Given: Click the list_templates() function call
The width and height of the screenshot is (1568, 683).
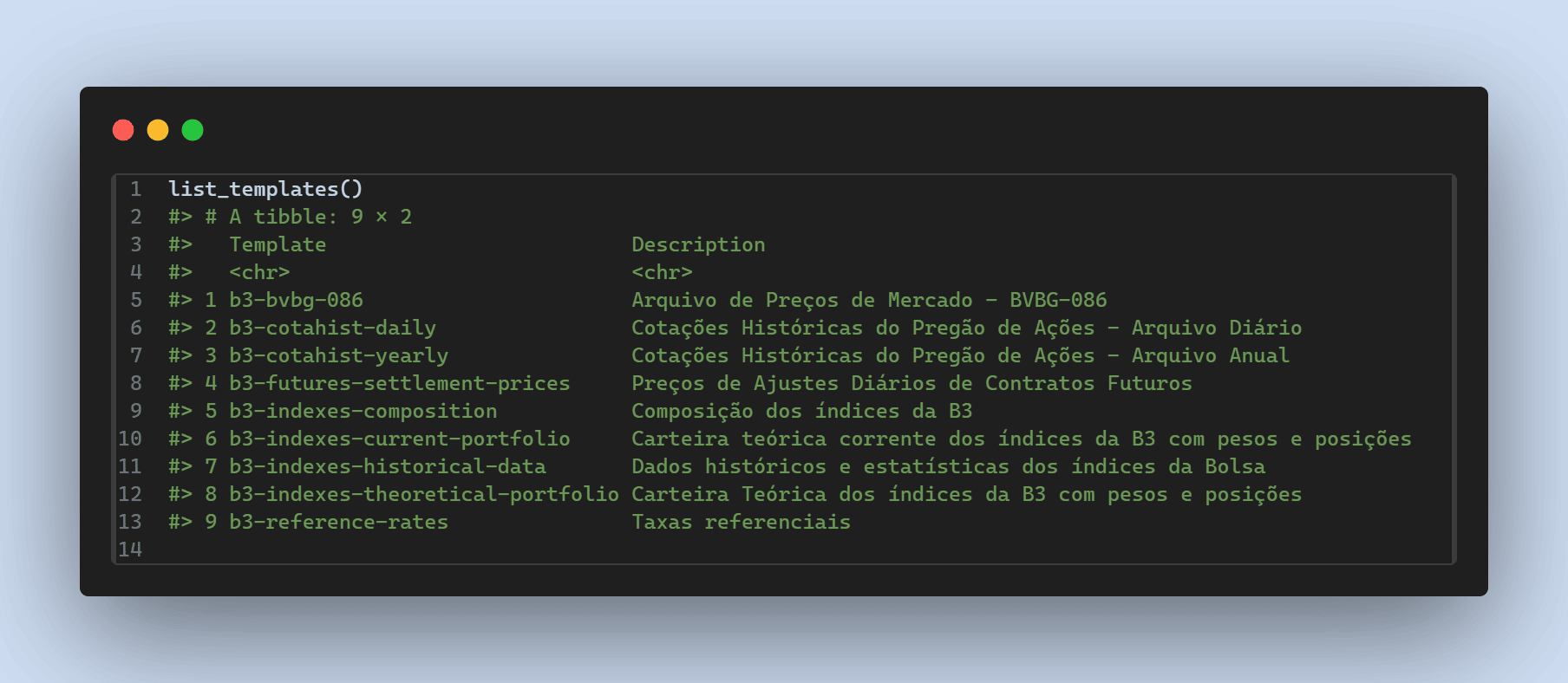Looking at the screenshot, I should click(265, 189).
